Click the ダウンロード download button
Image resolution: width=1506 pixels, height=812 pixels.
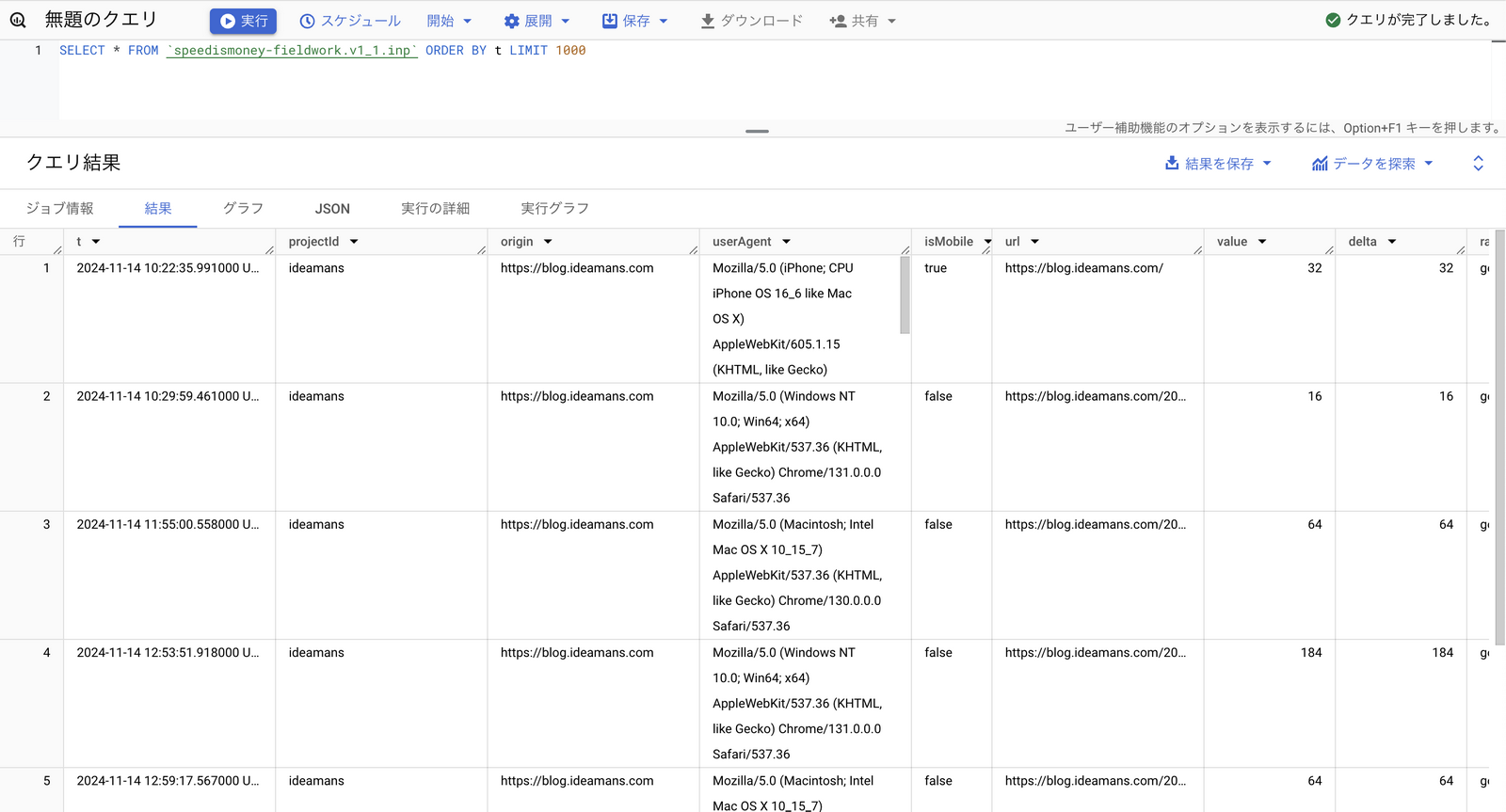(752, 21)
